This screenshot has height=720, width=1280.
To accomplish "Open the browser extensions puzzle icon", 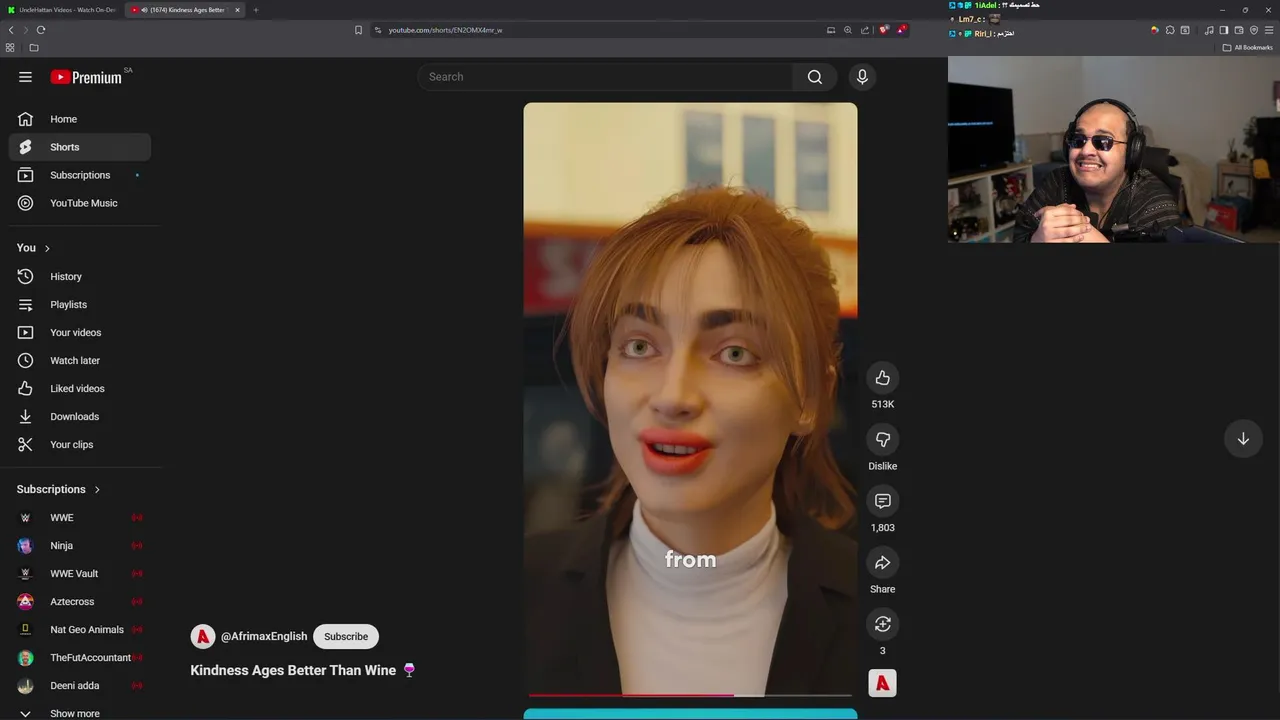I will [1170, 30].
